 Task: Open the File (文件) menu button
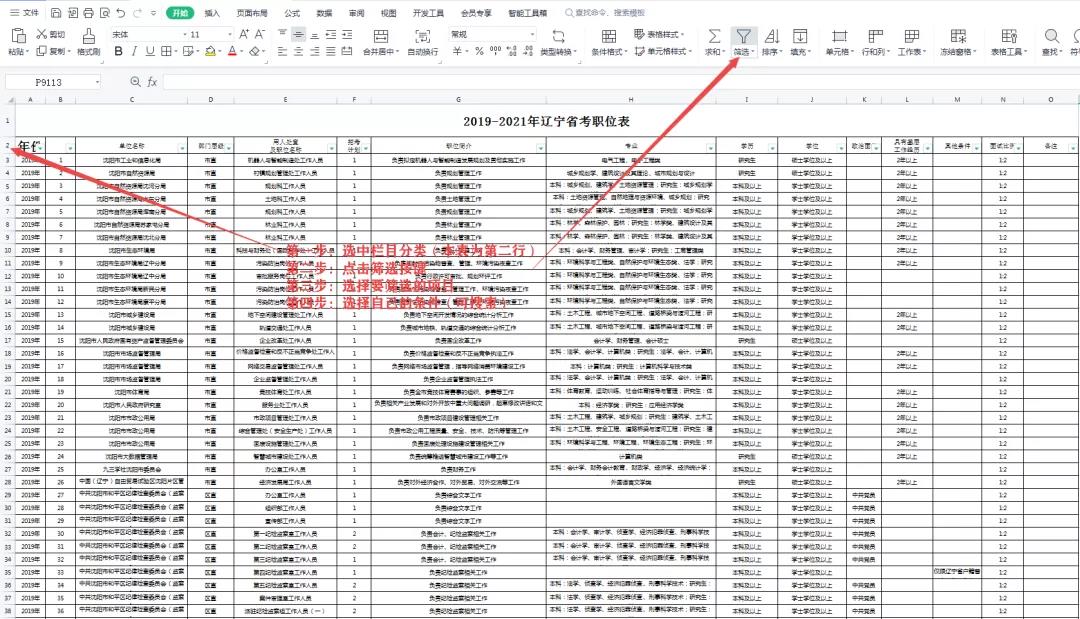click(x=25, y=13)
